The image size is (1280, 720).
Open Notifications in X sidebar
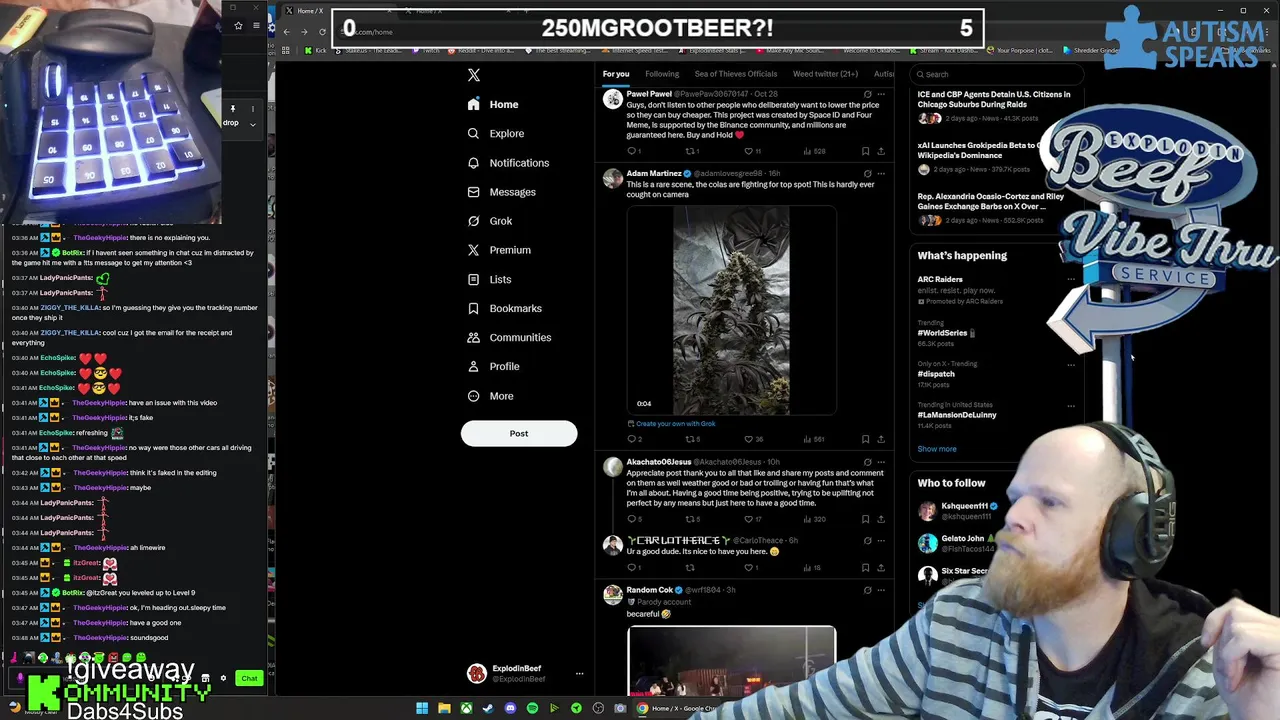(x=508, y=163)
